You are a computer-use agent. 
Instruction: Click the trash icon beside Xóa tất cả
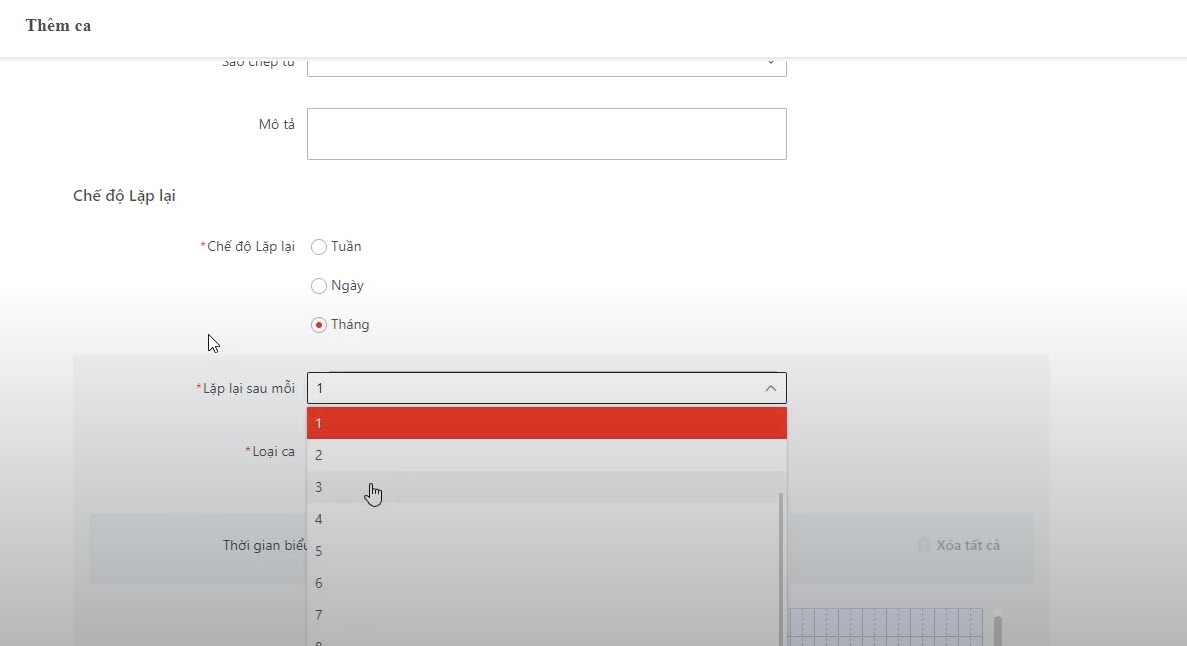[x=923, y=545]
